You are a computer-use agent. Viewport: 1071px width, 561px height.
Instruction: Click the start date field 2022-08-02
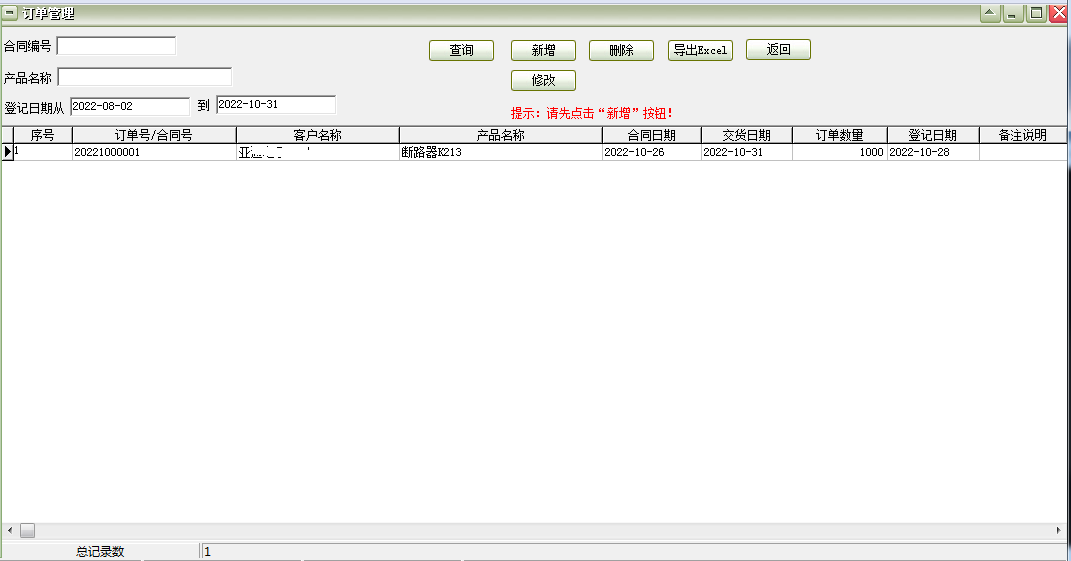pyautogui.click(x=130, y=107)
